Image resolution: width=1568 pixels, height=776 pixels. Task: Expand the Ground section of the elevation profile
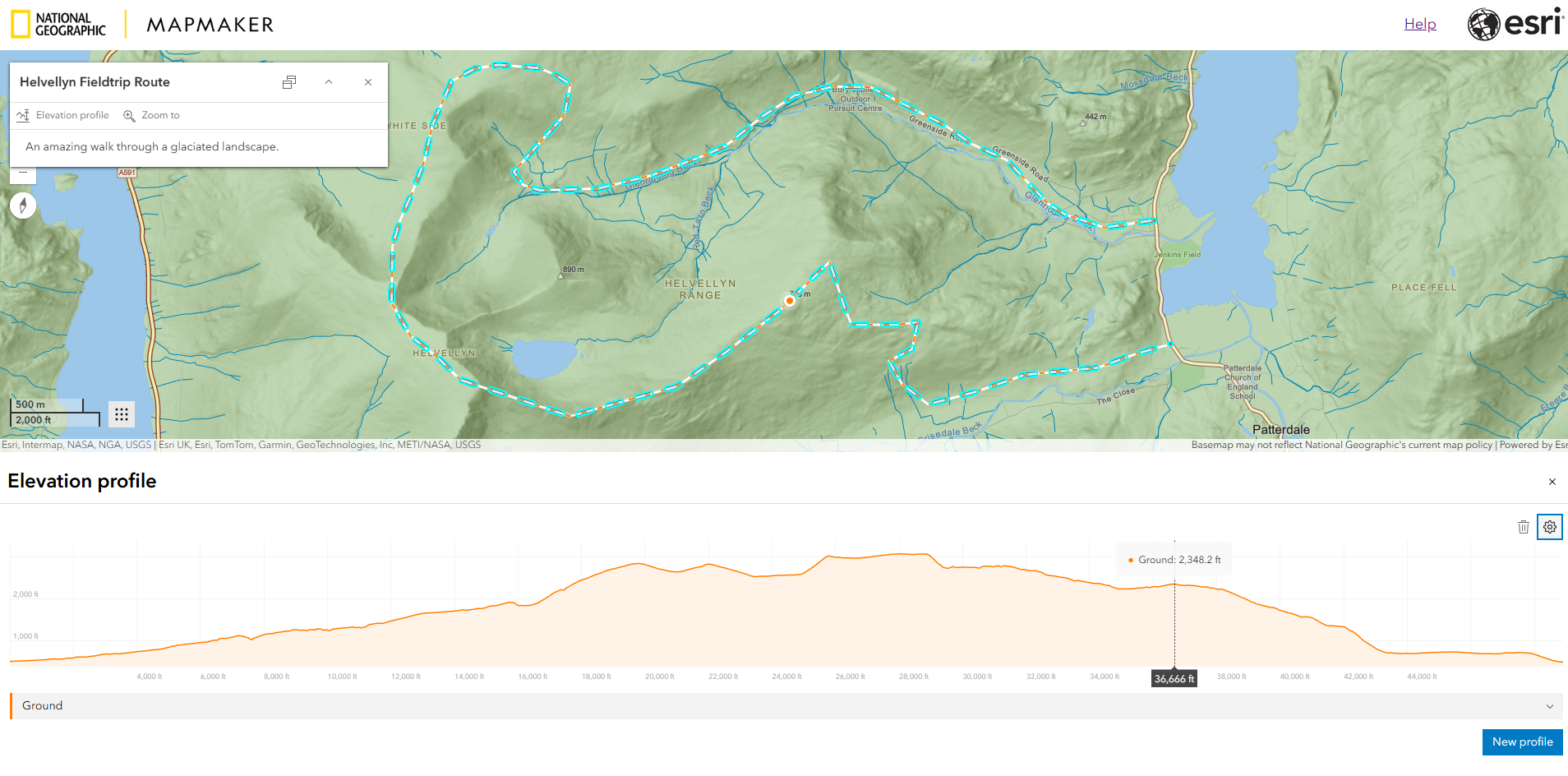point(1550,705)
